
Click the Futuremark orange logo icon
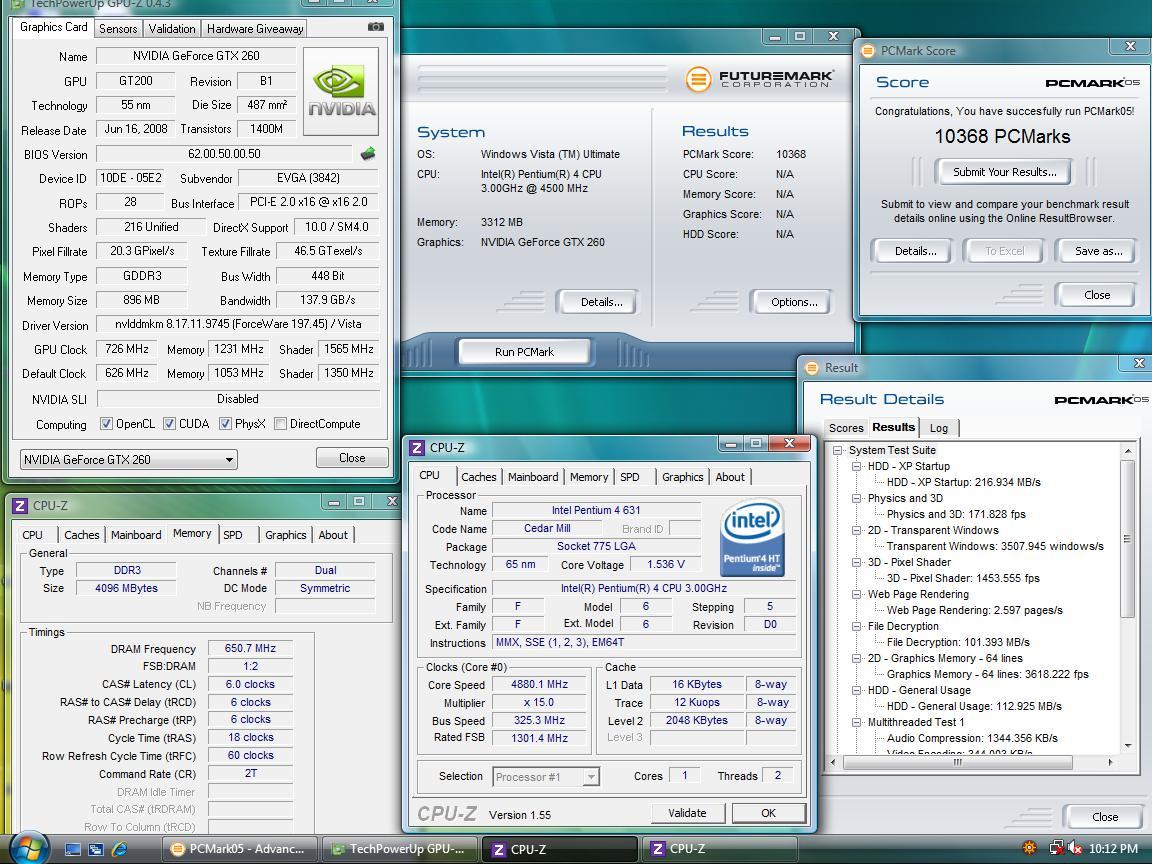point(698,79)
